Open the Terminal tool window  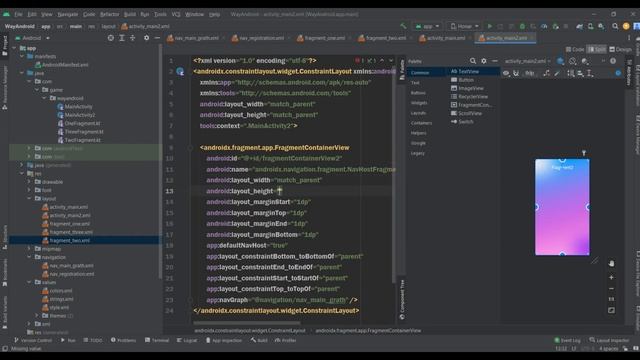156,340
